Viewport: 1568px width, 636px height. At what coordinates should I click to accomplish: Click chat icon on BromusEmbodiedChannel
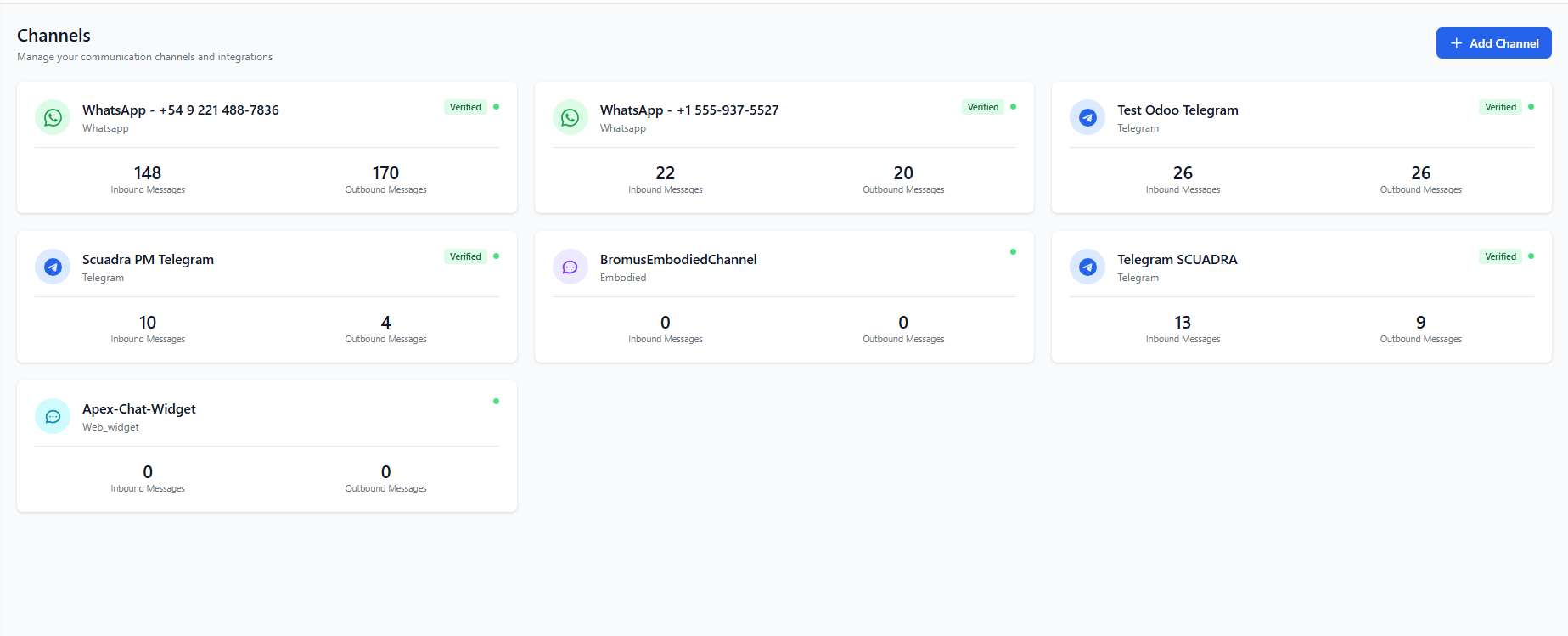pos(570,267)
